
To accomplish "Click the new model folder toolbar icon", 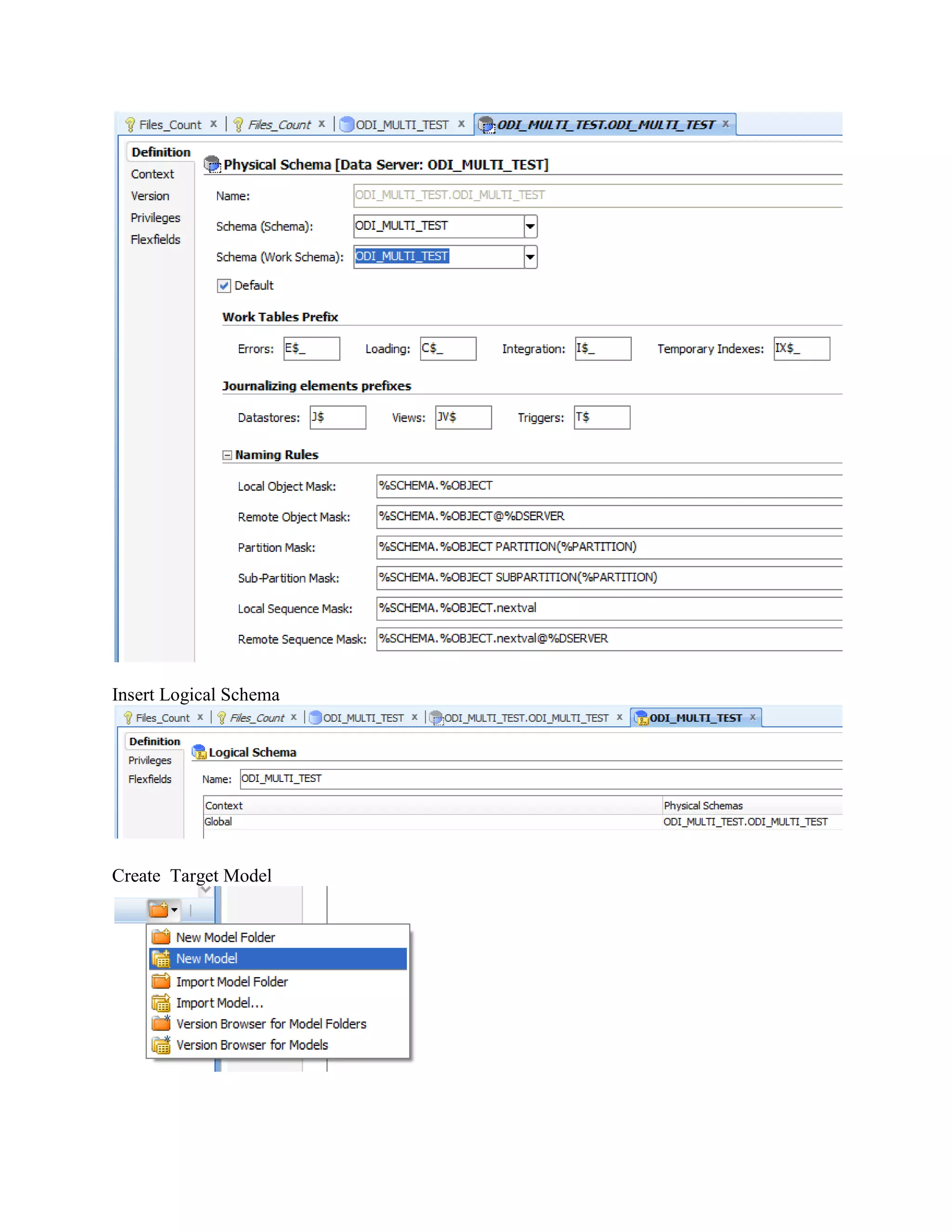I will (x=159, y=909).
